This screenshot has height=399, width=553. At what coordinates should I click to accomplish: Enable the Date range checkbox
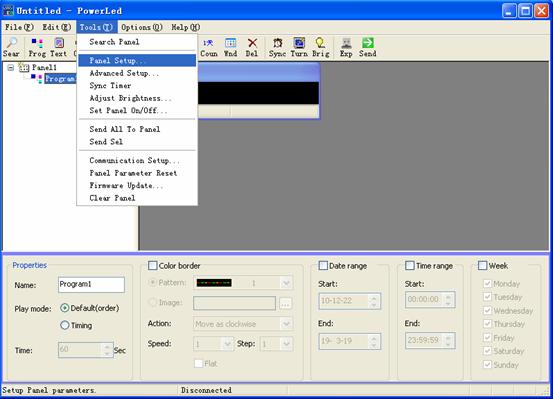pyautogui.click(x=323, y=265)
